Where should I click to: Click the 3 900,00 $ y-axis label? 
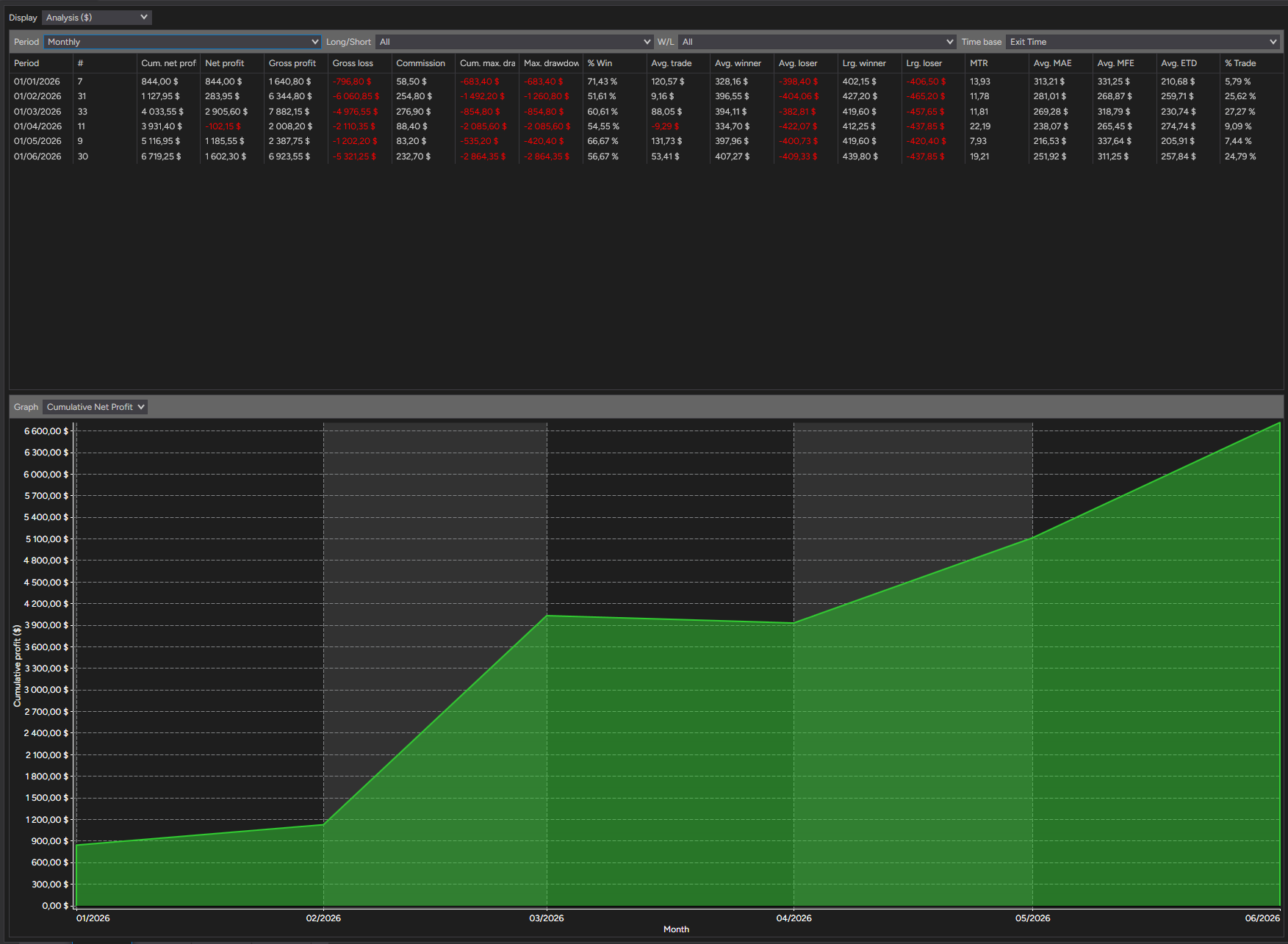coord(46,625)
